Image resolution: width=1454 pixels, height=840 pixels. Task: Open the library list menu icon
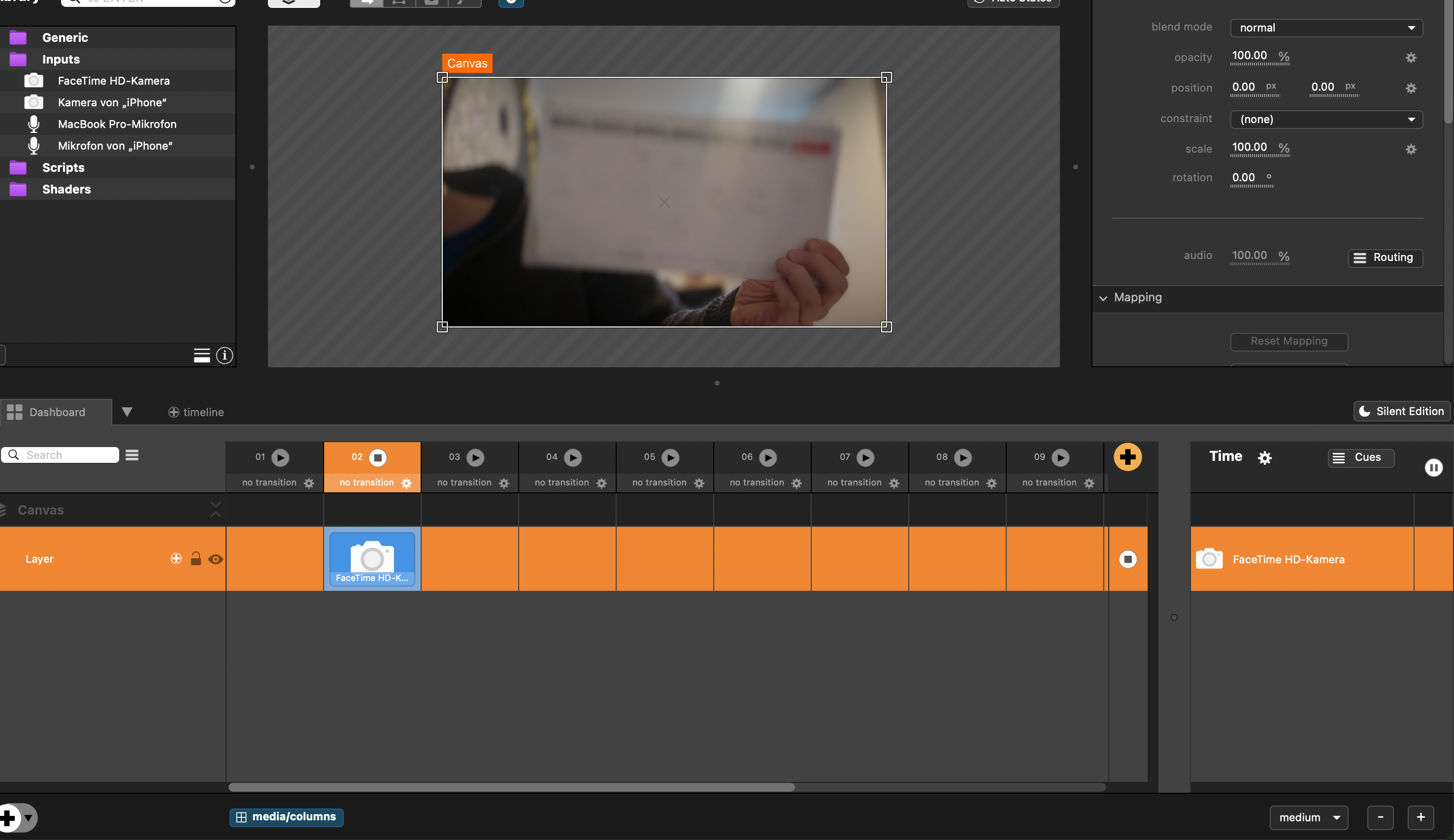pos(201,355)
